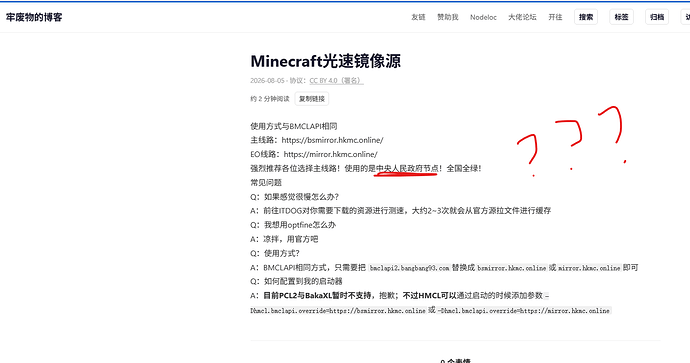Open the 牢废物的博客 site title
Viewport: 690px width, 363px height.
[x=34, y=17]
